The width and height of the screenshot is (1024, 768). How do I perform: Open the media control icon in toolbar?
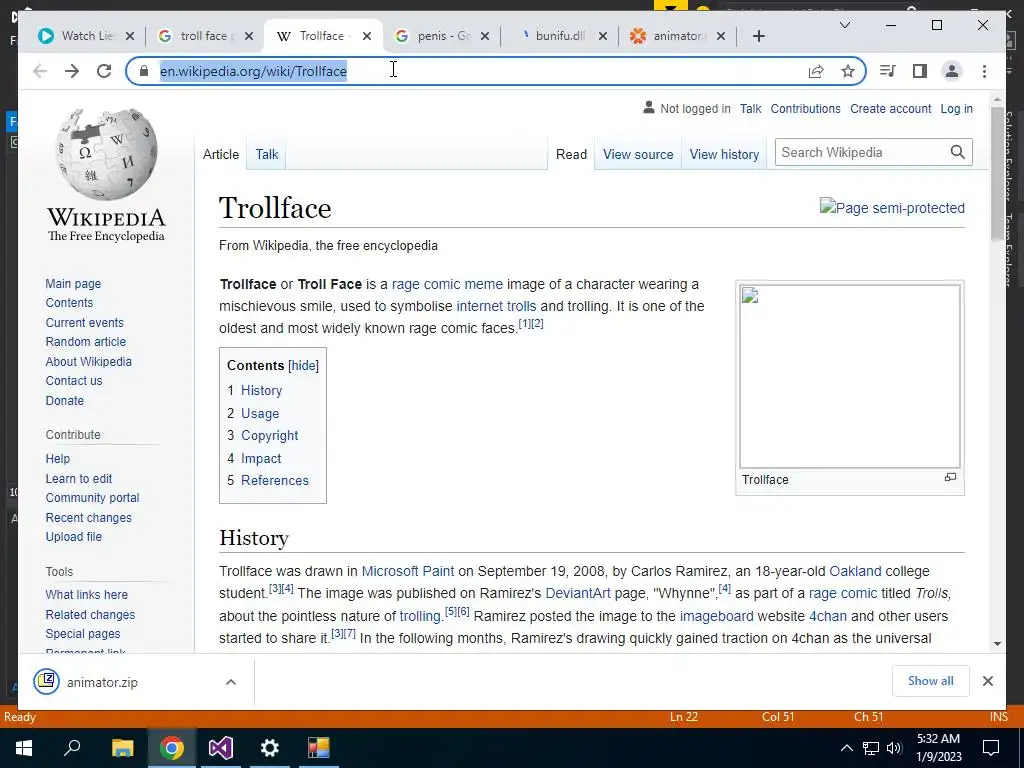click(x=888, y=71)
